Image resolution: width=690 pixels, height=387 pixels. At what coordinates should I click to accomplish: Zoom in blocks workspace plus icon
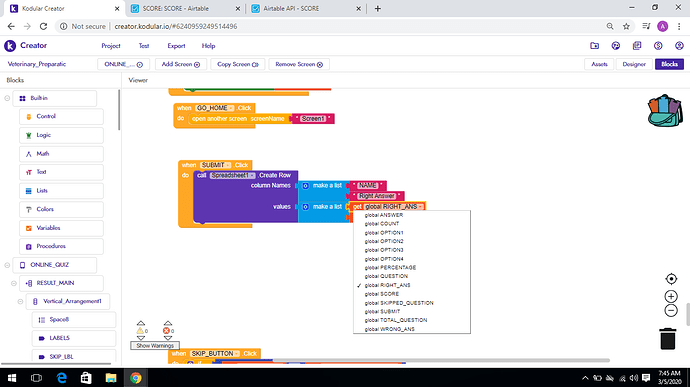[671, 296]
